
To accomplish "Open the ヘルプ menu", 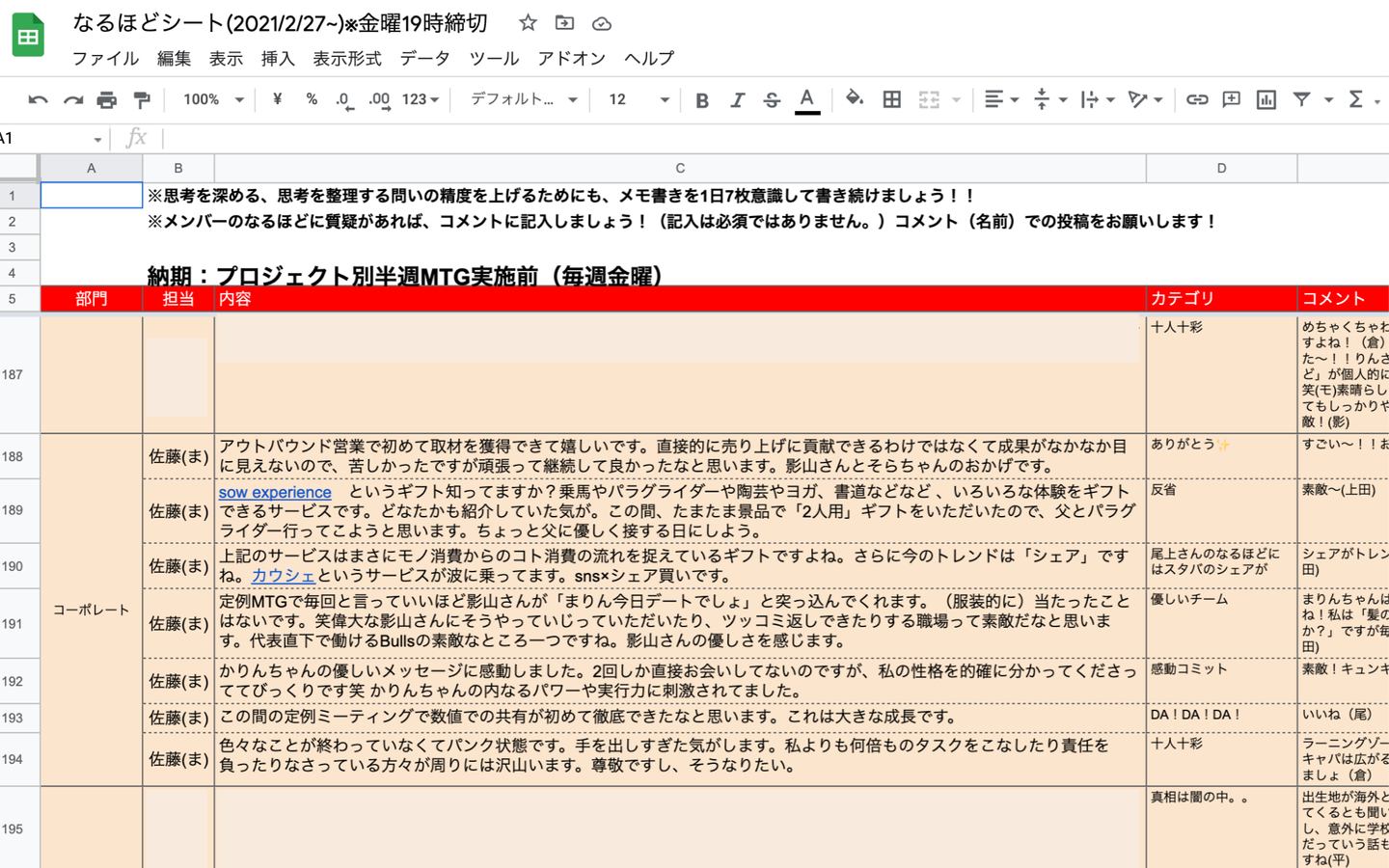I will 649,59.
